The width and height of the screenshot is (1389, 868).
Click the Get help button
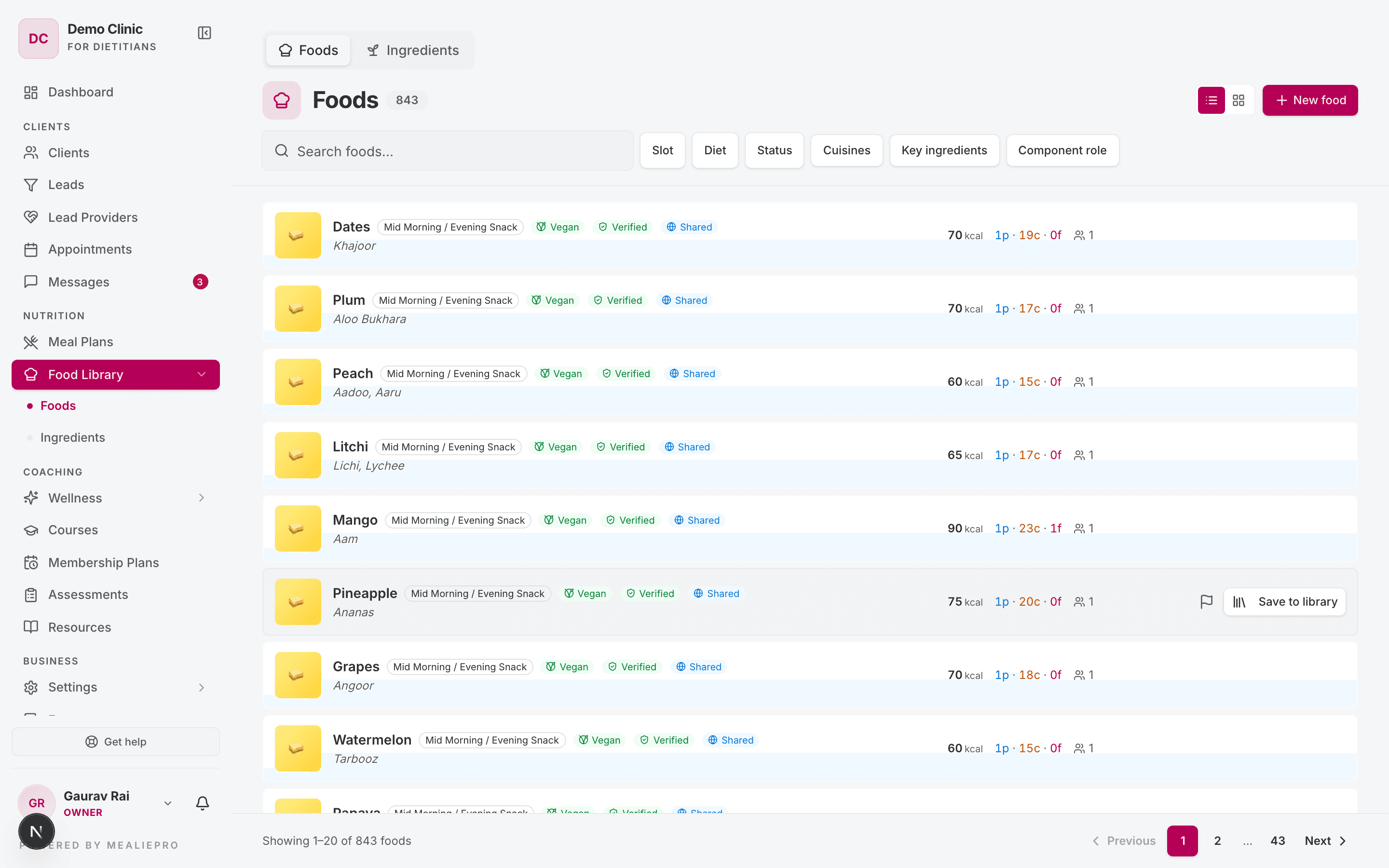[115, 742]
